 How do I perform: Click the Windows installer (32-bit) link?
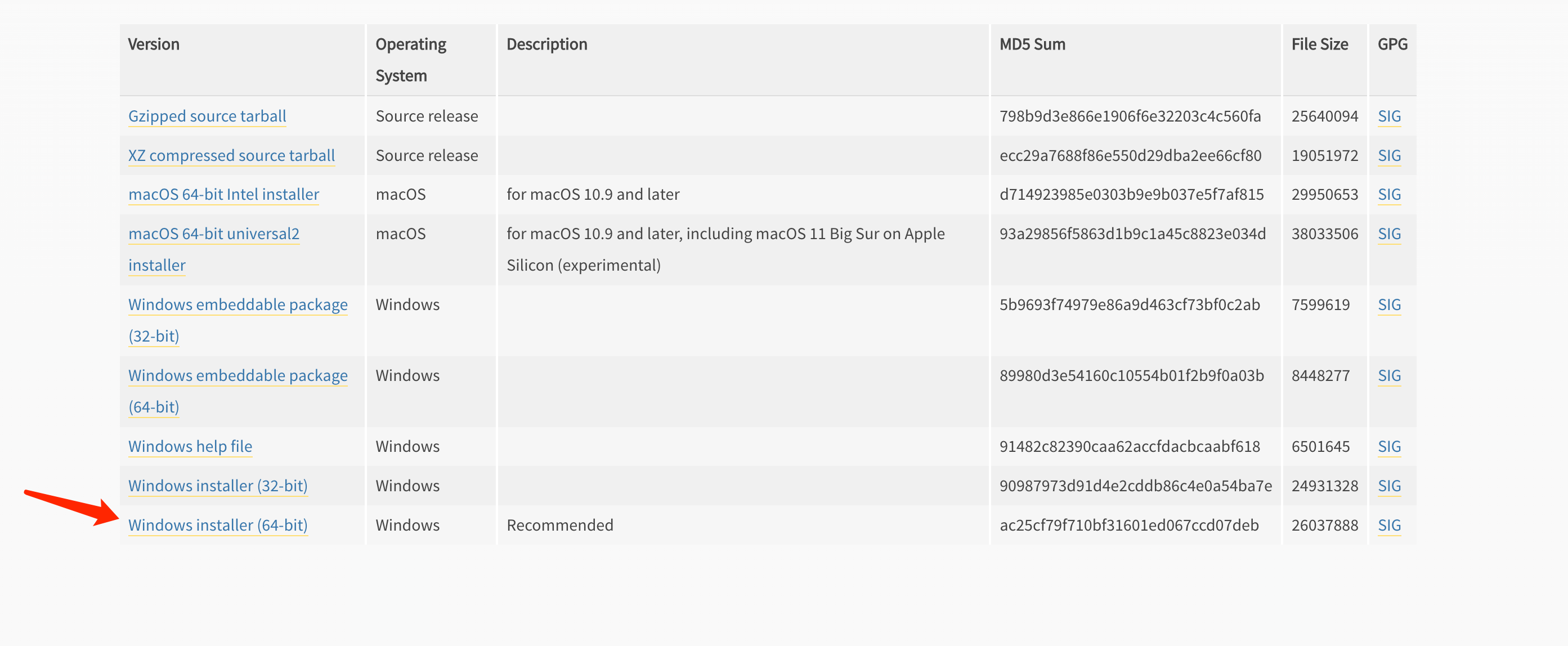[x=217, y=486]
